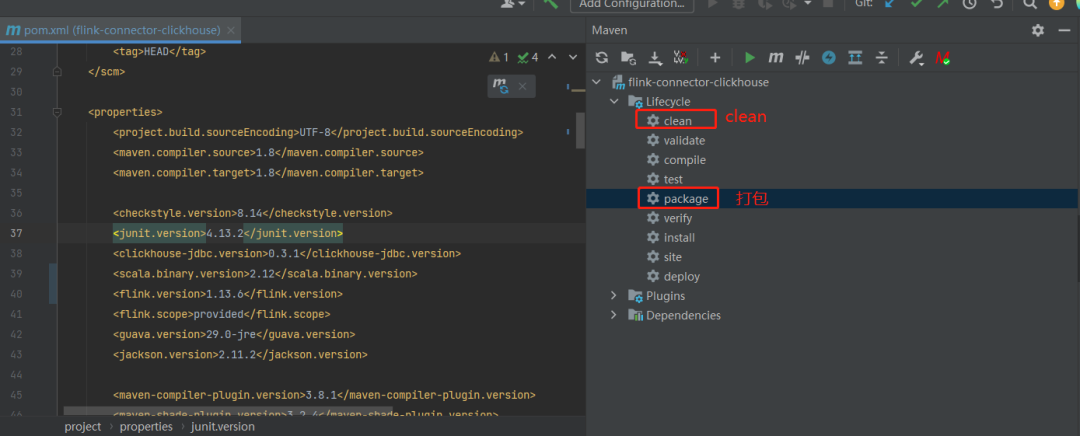
Task: Show Maven dependencies diagram icon
Action: tap(855, 58)
